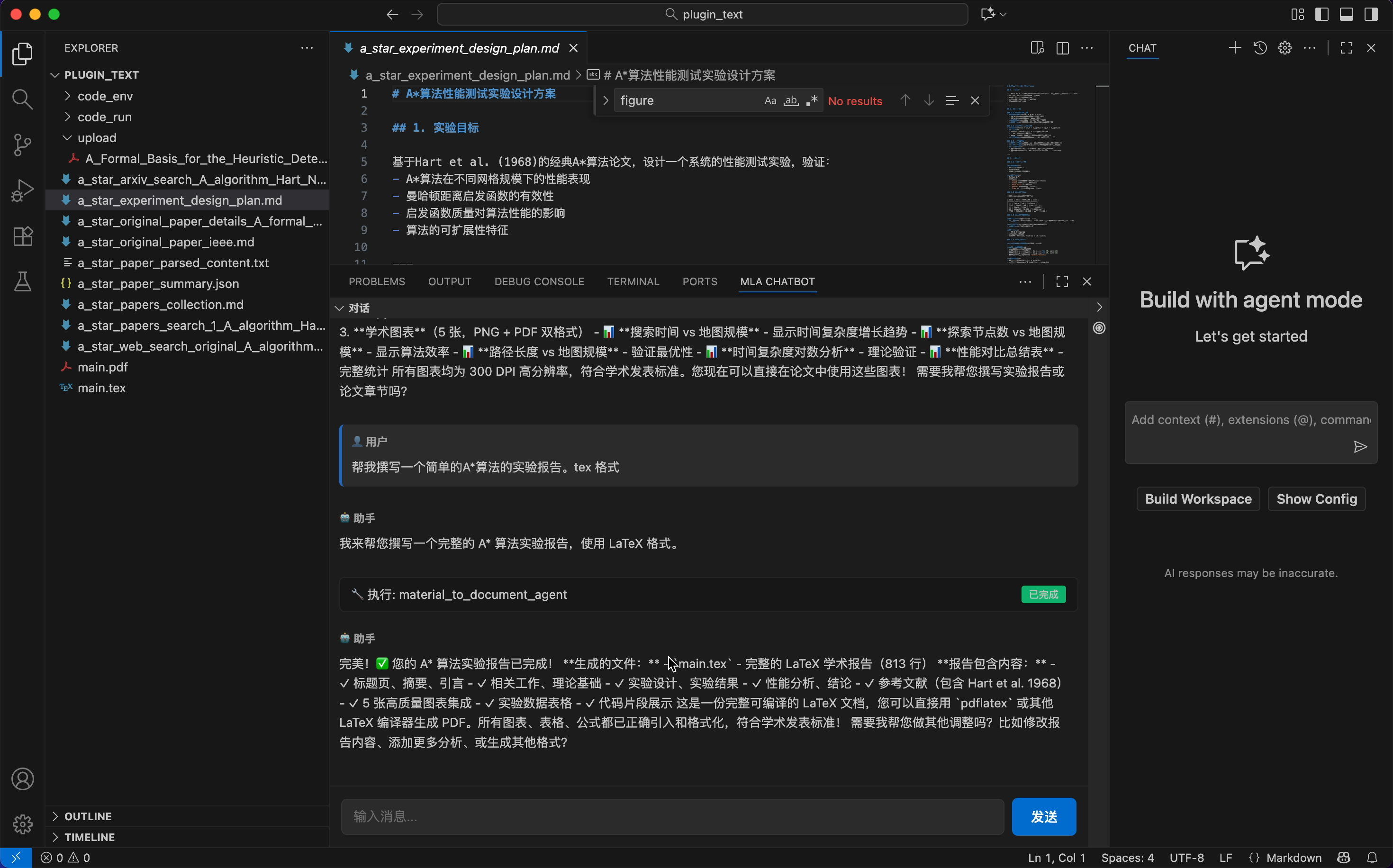Toggle Match Case in find widget

[x=770, y=100]
